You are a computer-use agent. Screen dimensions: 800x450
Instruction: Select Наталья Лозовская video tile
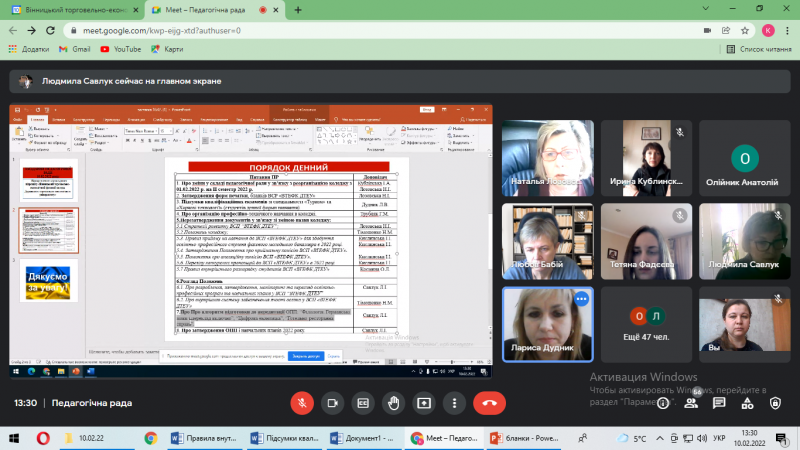(x=547, y=158)
